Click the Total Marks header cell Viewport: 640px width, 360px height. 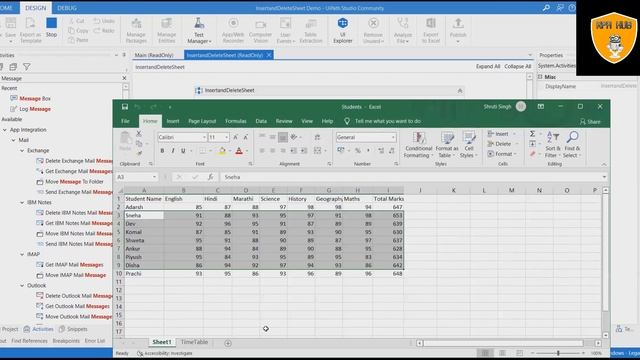(x=389, y=199)
